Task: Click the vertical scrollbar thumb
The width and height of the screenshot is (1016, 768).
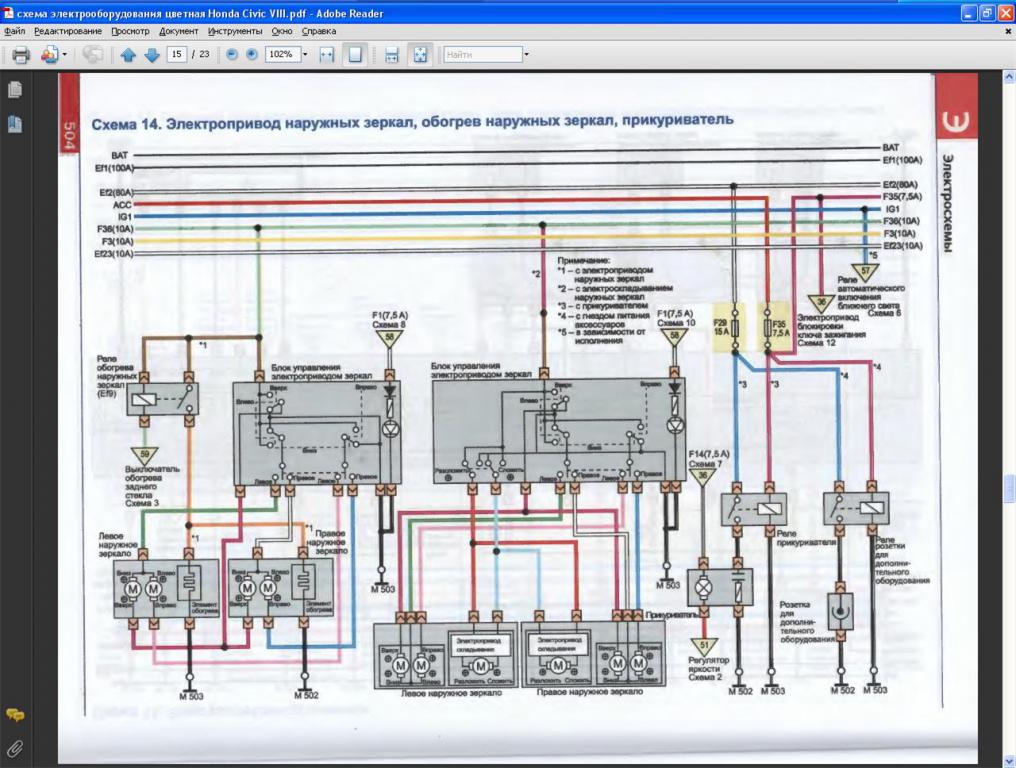Action: click(1009, 489)
